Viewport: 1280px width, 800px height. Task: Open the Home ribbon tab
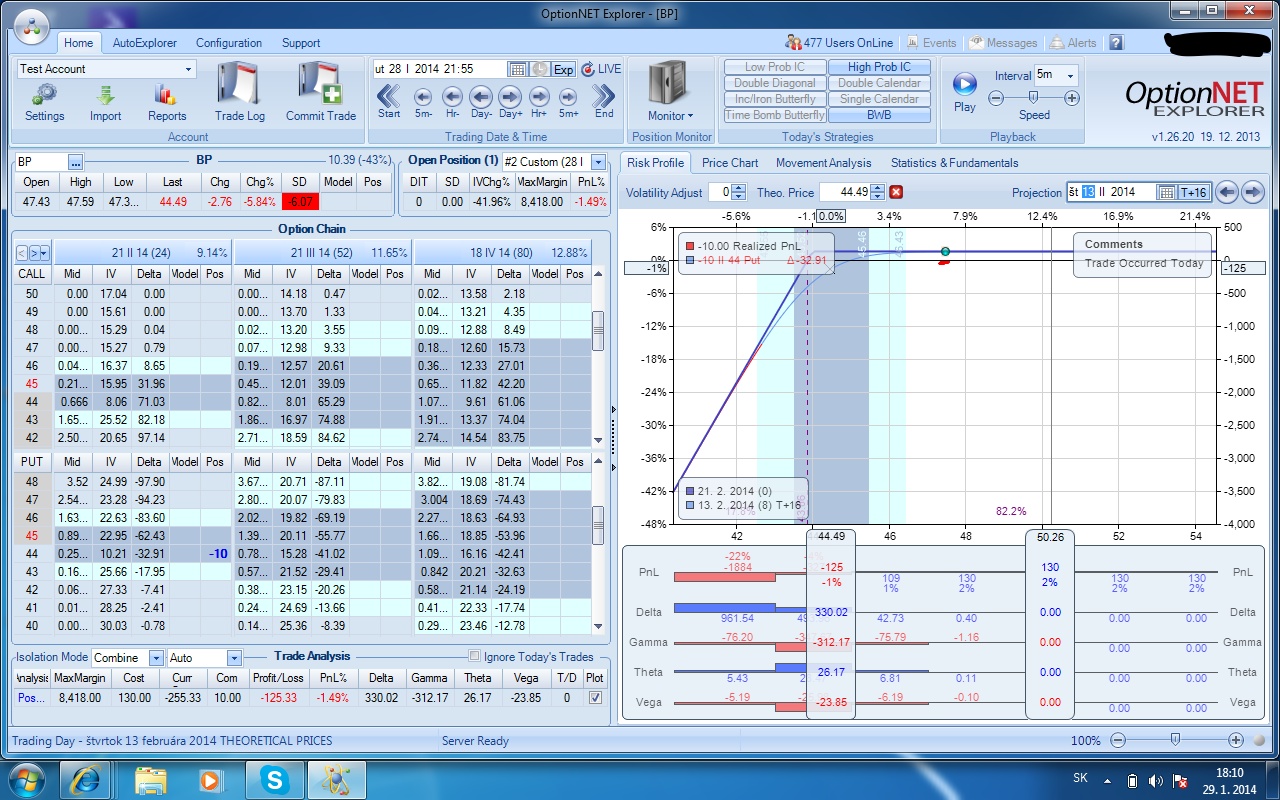tap(78, 43)
